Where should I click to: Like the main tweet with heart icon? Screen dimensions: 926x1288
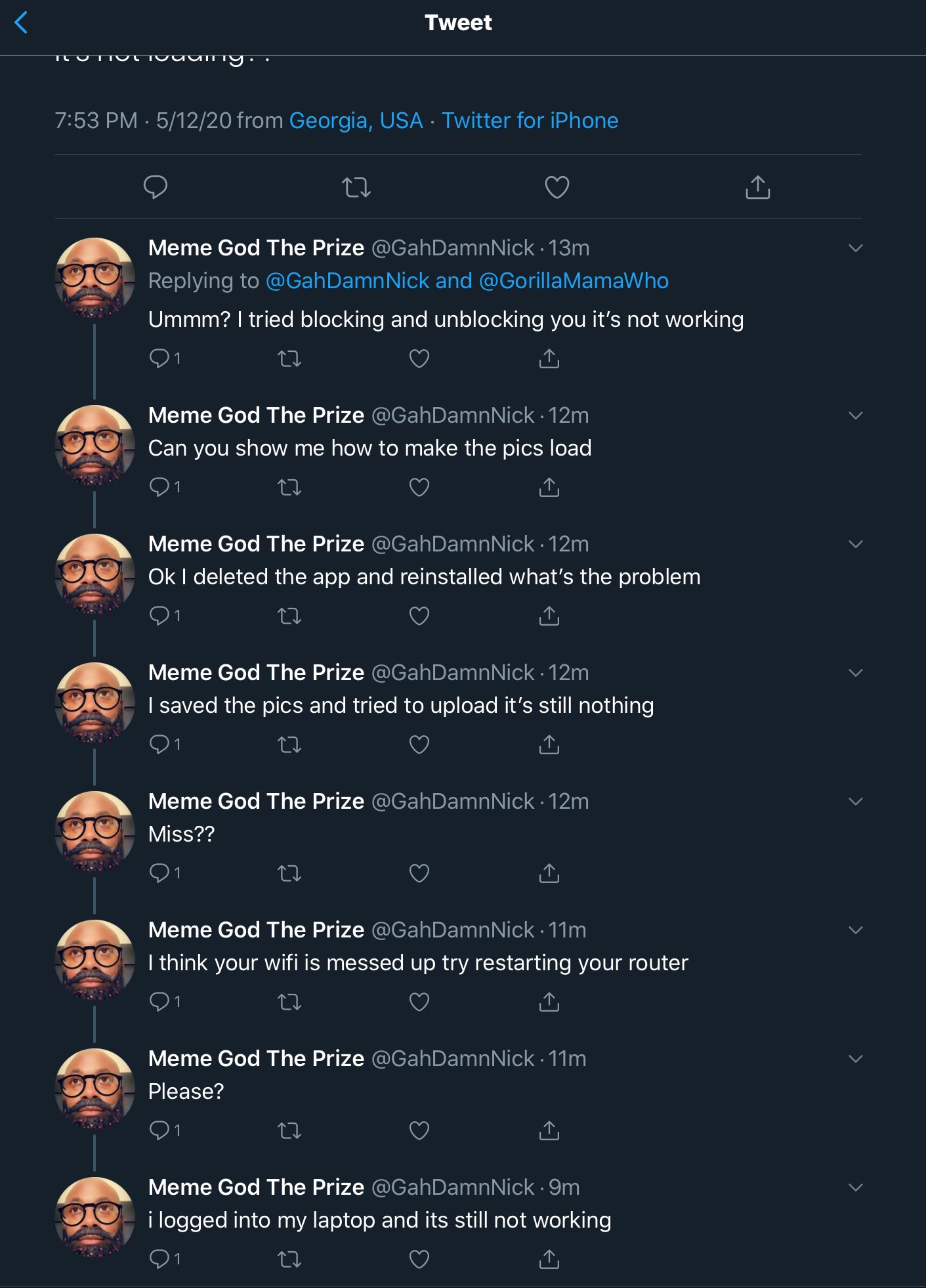[x=557, y=188]
